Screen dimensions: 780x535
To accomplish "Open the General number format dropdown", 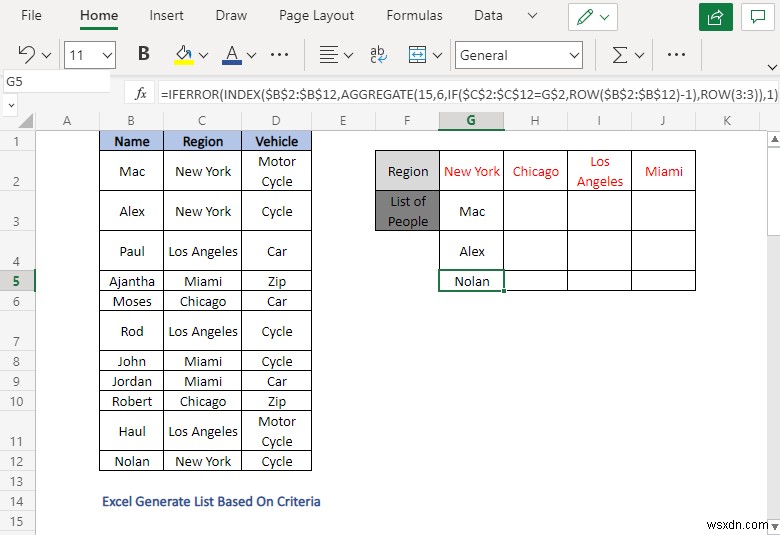I will point(518,55).
